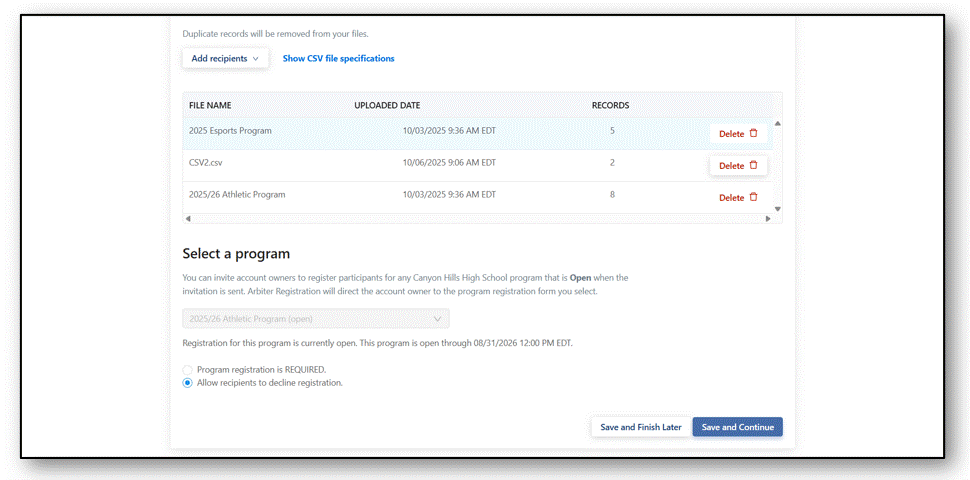The image size is (970, 480).
Task: Select Allow recipients to decline registration
Action: pyautogui.click(x=188, y=383)
